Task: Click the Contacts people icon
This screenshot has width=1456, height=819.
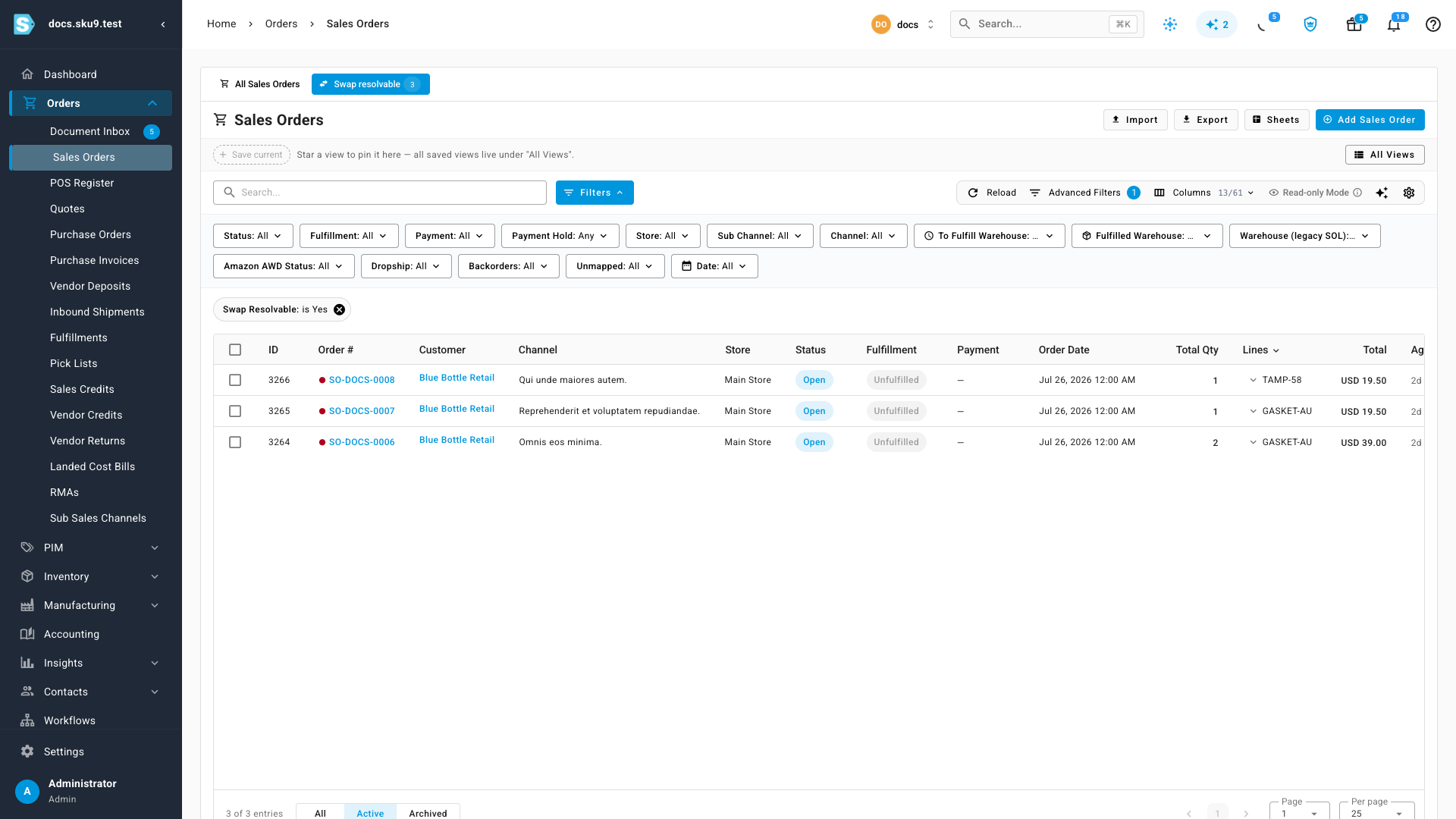Action: pyautogui.click(x=27, y=692)
